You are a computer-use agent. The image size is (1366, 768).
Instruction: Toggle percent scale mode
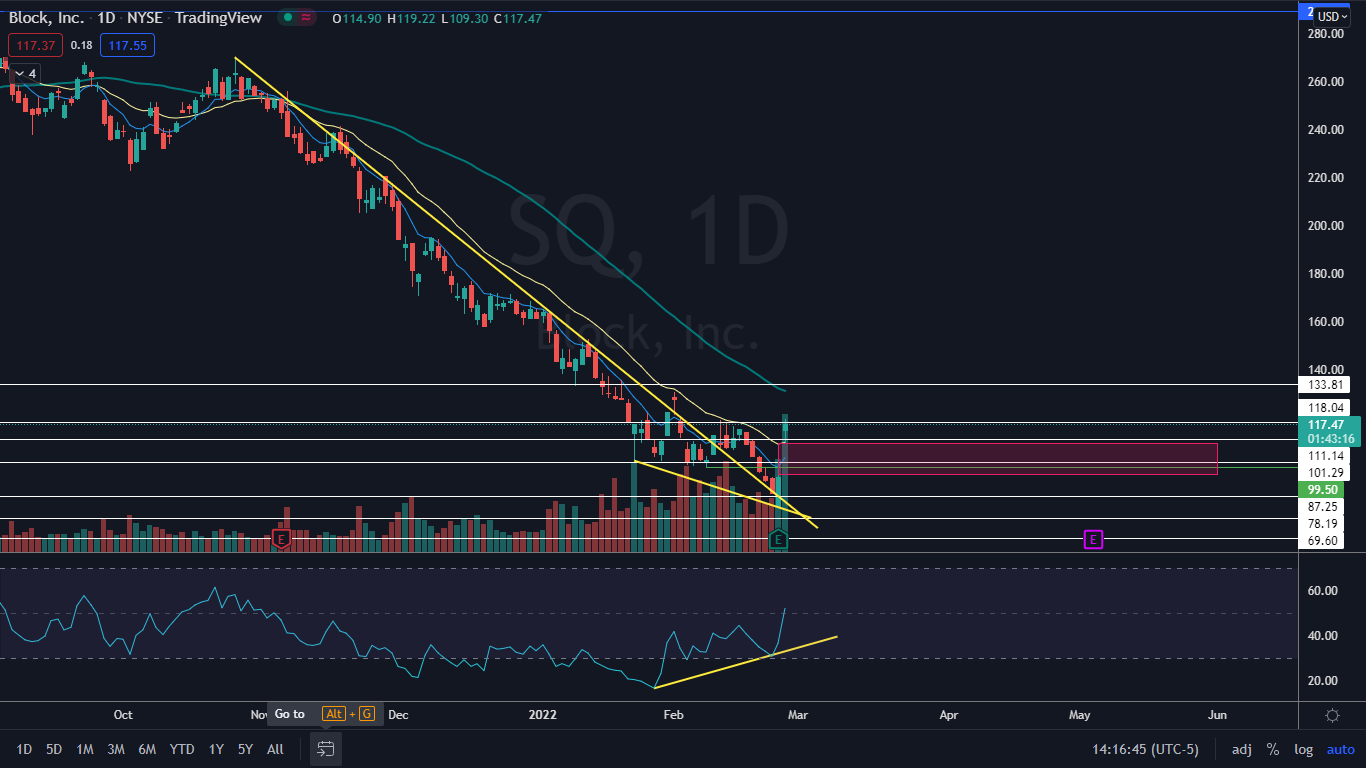(x=1272, y=749)
